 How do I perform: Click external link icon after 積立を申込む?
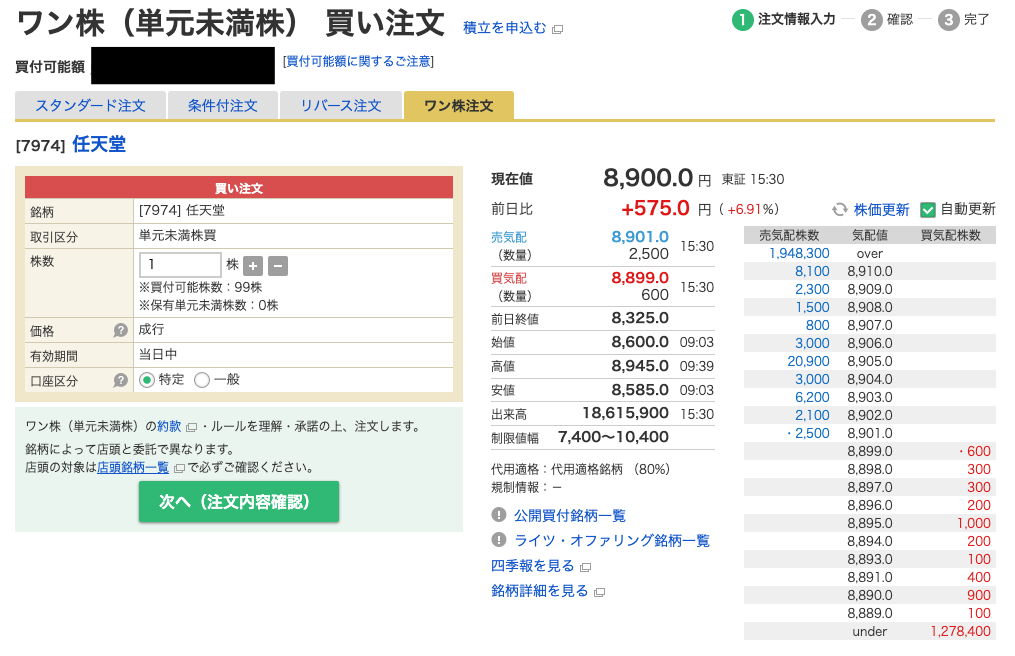pos(557,29)
